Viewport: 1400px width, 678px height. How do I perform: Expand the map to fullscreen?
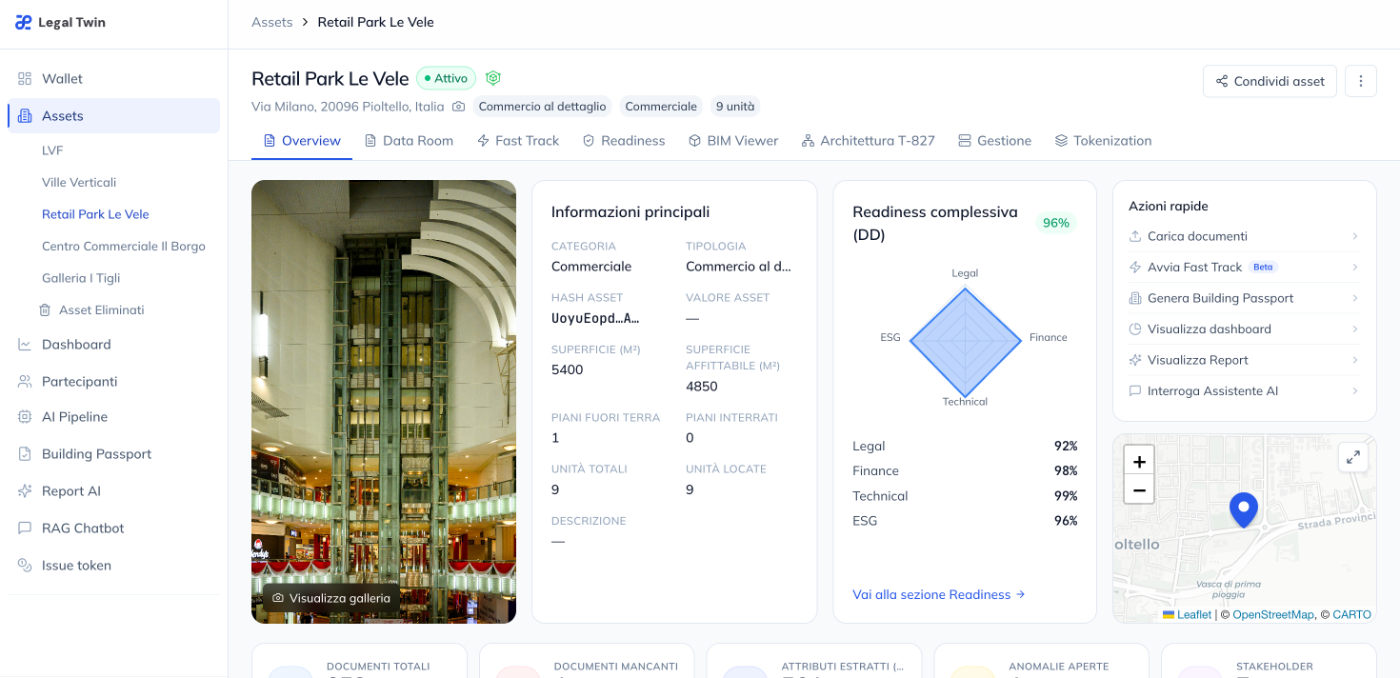[1353, 457]
